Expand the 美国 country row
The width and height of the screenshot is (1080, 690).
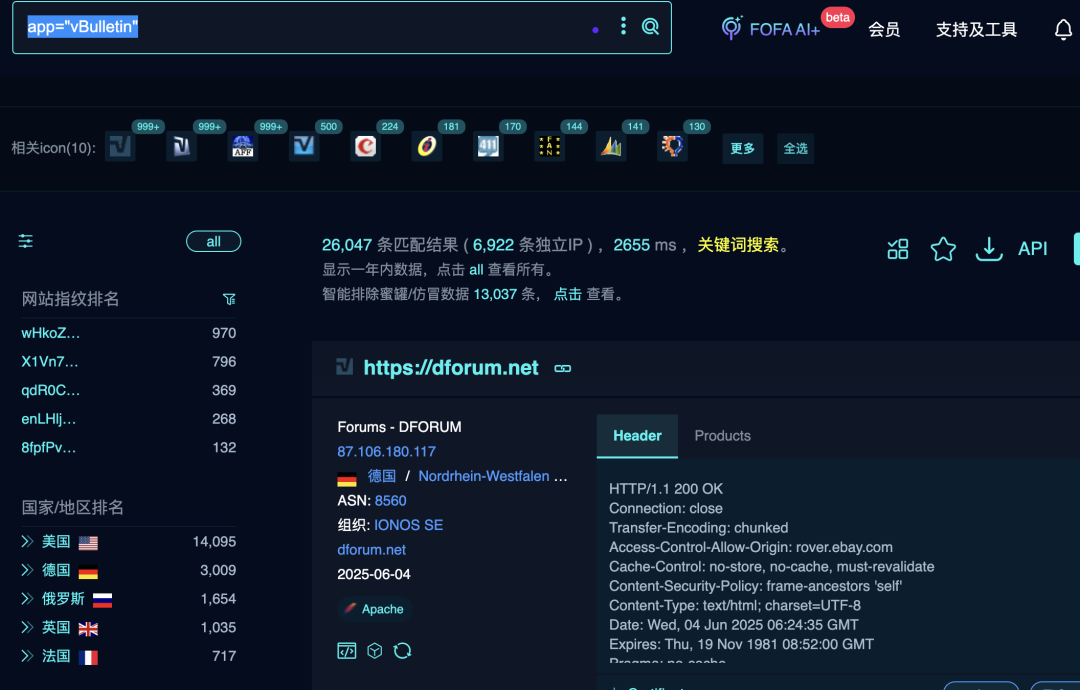(28, 541)
